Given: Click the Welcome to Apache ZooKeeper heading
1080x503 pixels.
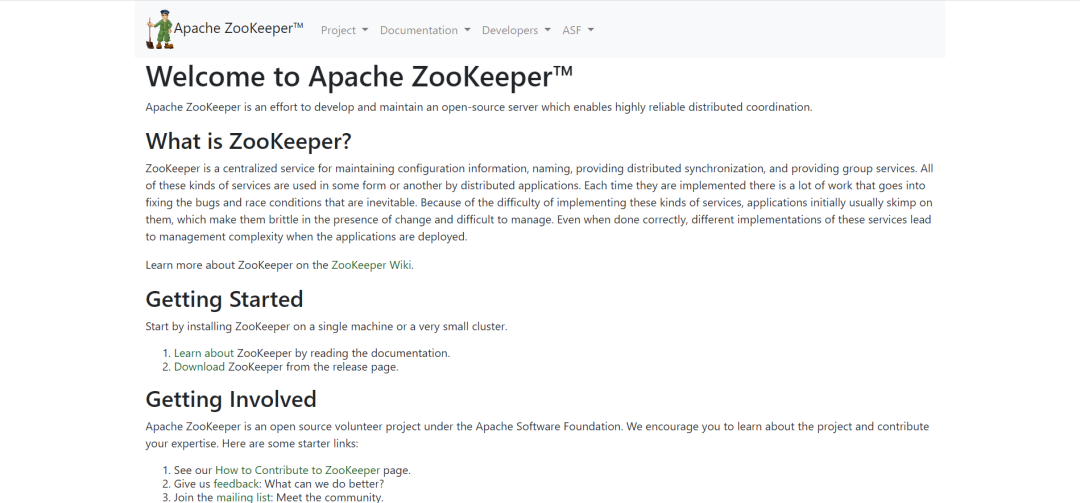Looking at the screenshot, I should pos(359,76).
